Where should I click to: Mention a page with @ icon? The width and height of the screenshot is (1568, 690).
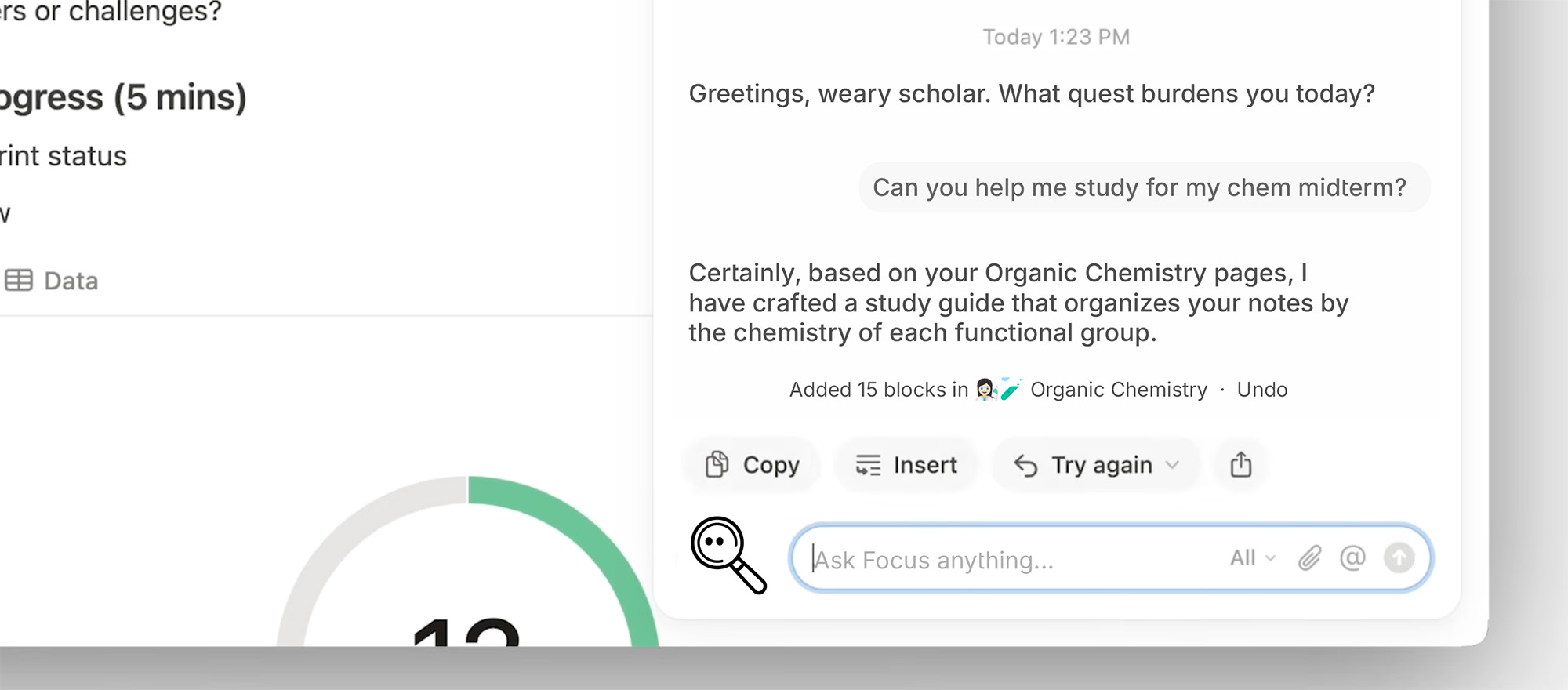(1352, 558)
